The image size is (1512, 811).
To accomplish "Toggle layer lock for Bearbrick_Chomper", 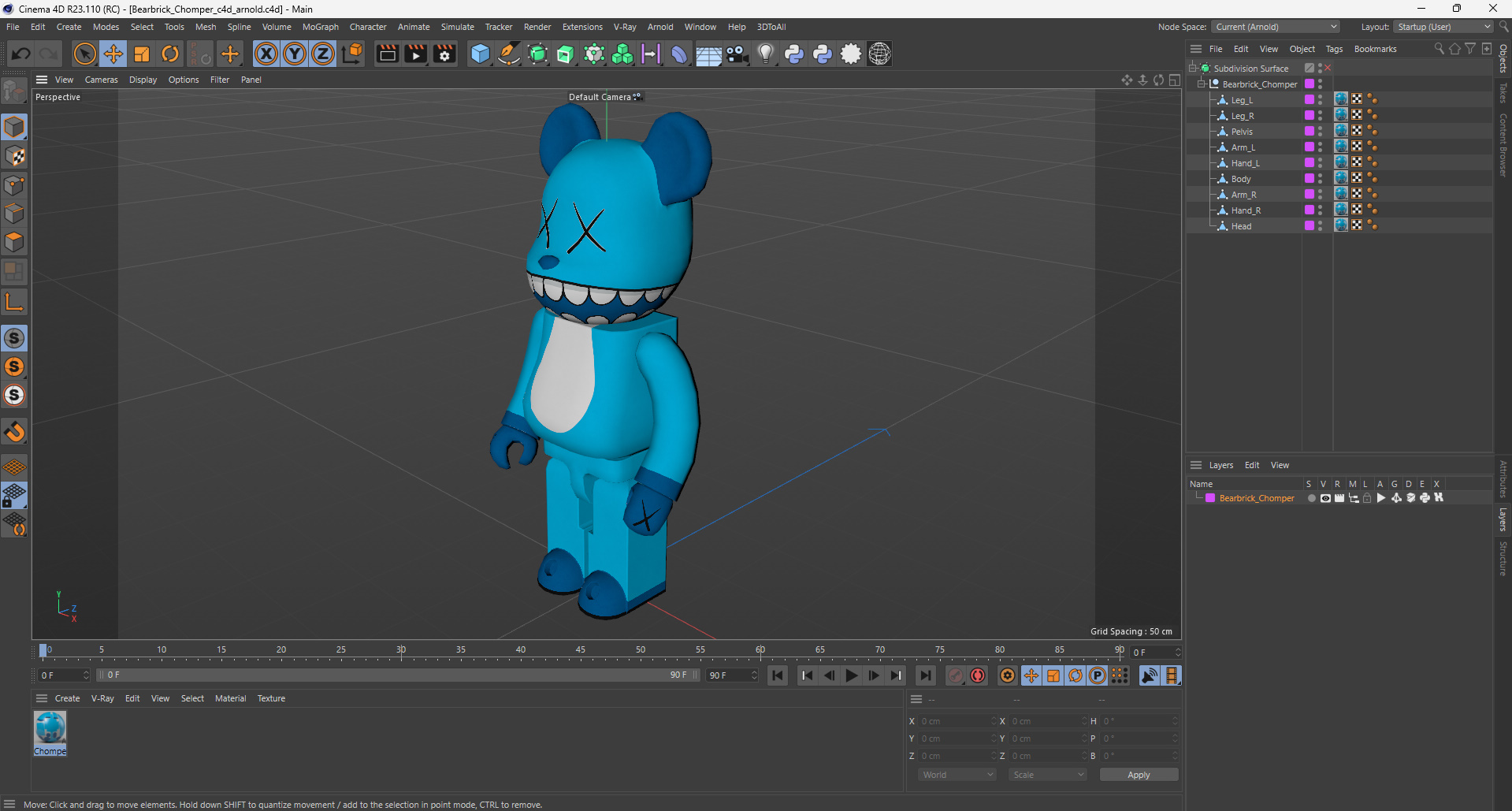I will point(1368,498).
